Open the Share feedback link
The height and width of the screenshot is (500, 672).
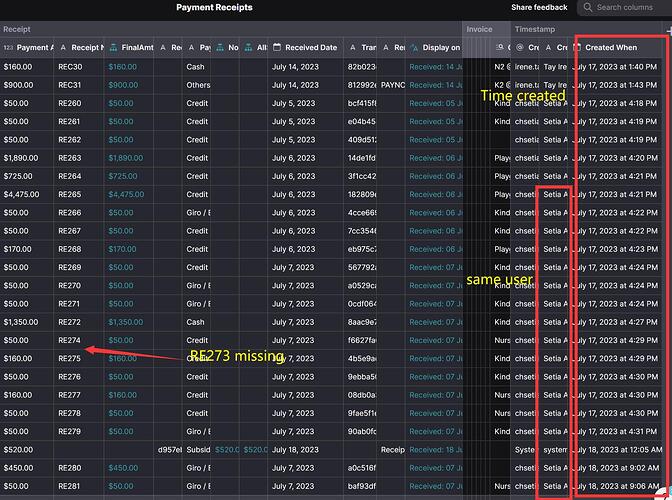tap(539, 7)
